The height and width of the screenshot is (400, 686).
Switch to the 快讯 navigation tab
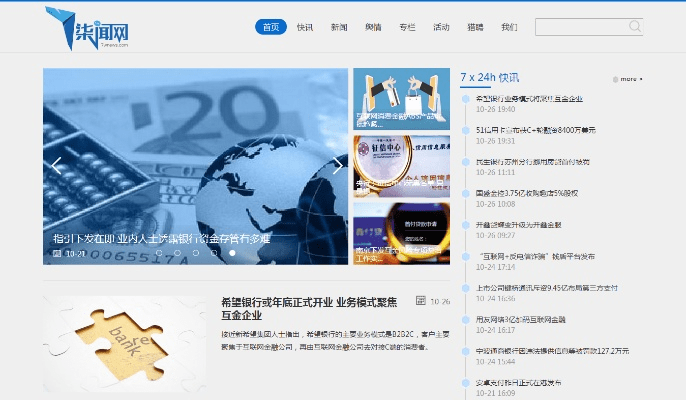point(305,27)
